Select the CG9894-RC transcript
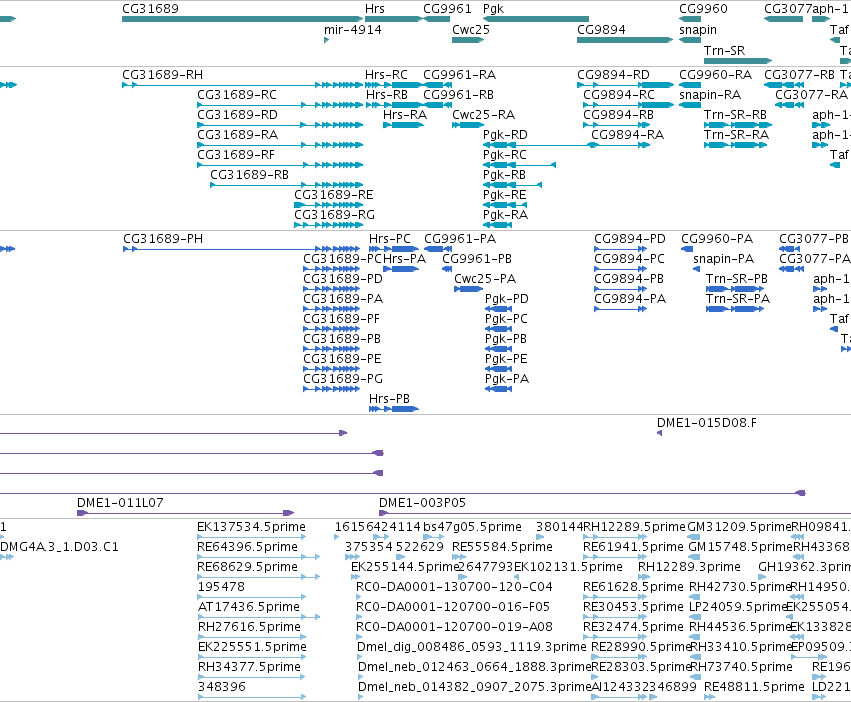The width and height of the screenshot is (851, 702). click(628, 105)
